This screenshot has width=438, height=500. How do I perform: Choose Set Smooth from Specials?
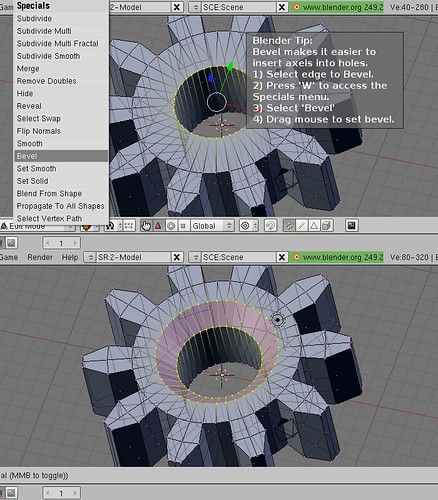click(x=61, y=169)
